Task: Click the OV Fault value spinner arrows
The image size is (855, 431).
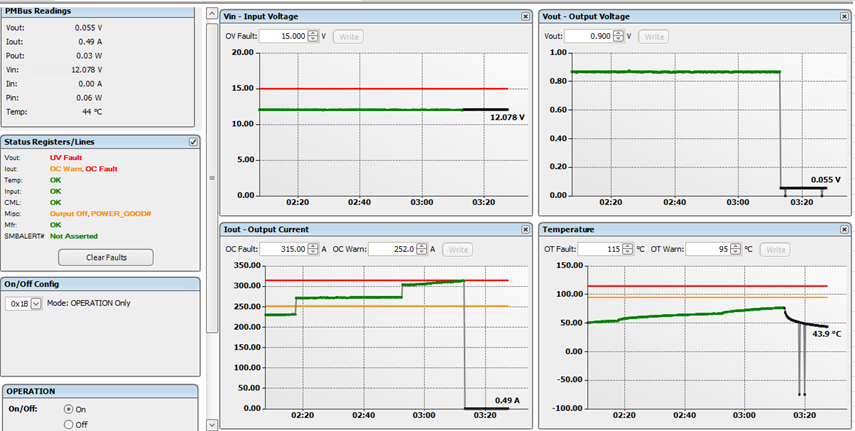Action: [x=313, y=36]
